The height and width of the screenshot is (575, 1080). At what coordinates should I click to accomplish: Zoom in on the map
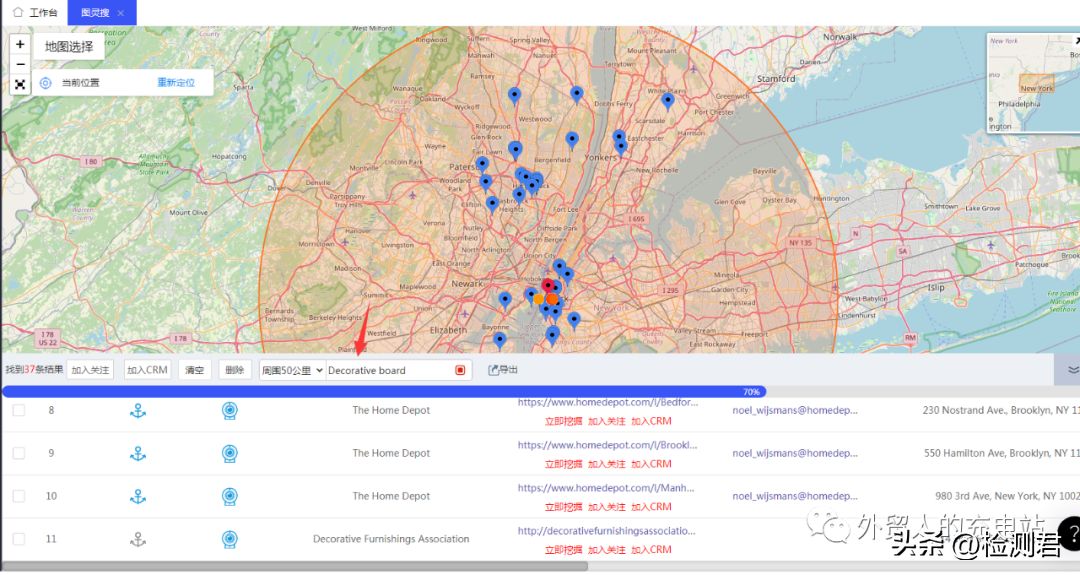20,45
